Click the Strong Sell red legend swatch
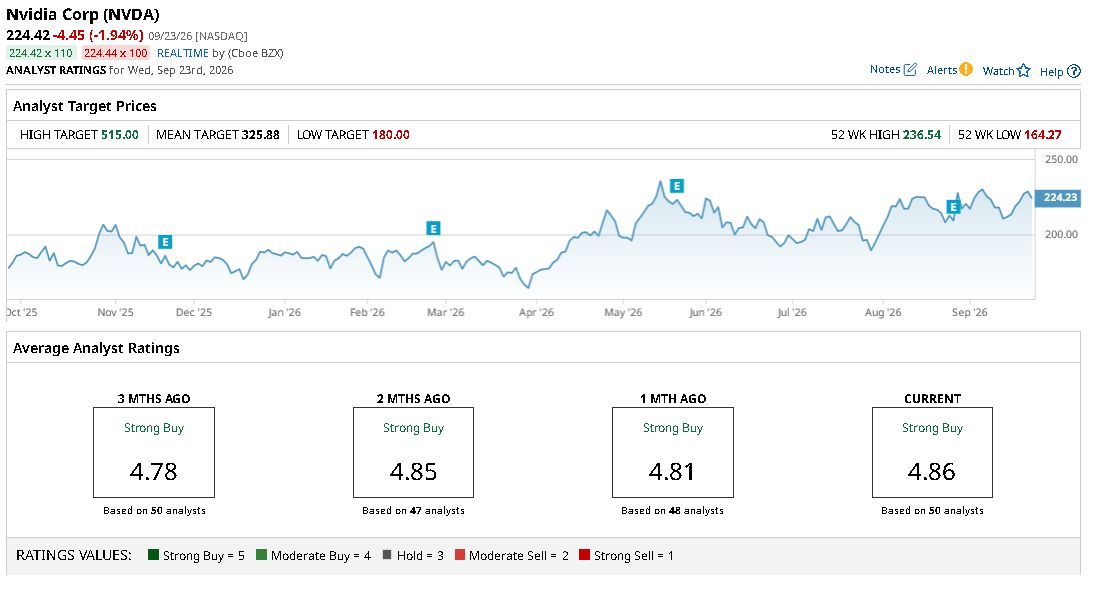The height and width of the screenshot is (592, 1096). [x=585, y=555]
